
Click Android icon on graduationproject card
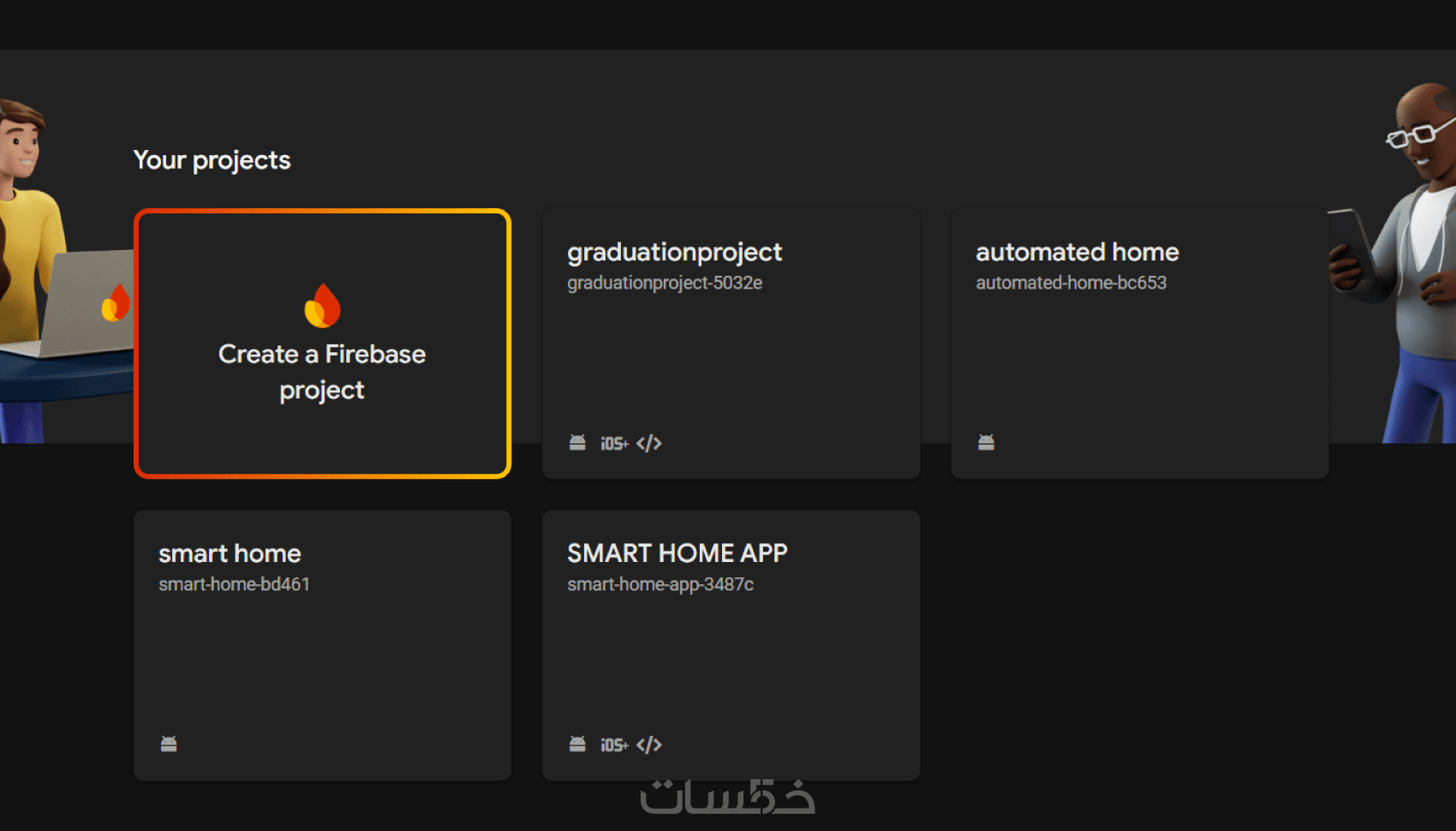click(x=578, y=442)
